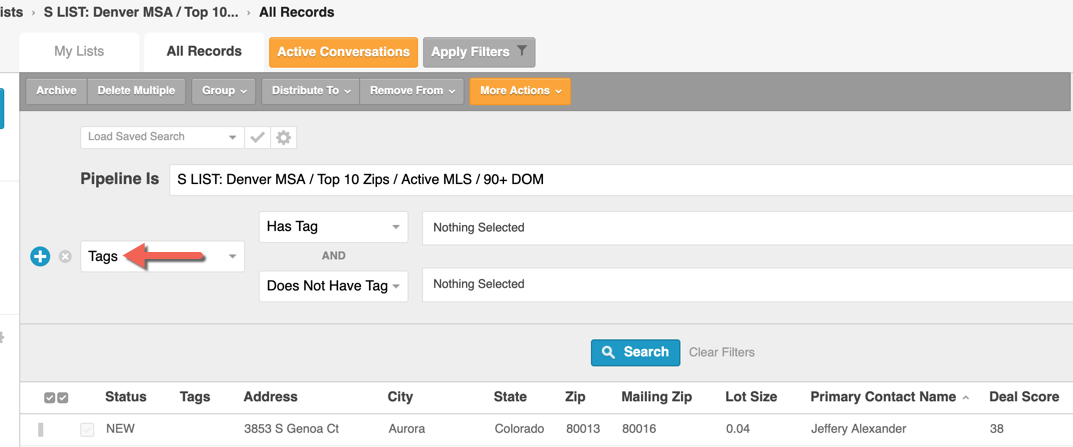The image size is (1073, 447).
Task: Sort by the Address column header
Action: tap(270, 397)
